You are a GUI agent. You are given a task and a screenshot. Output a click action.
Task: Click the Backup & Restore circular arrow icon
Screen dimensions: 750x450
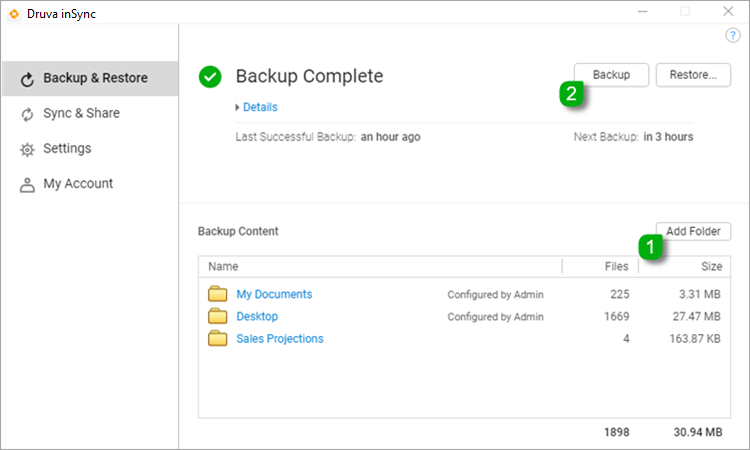[x=27, y=79]
